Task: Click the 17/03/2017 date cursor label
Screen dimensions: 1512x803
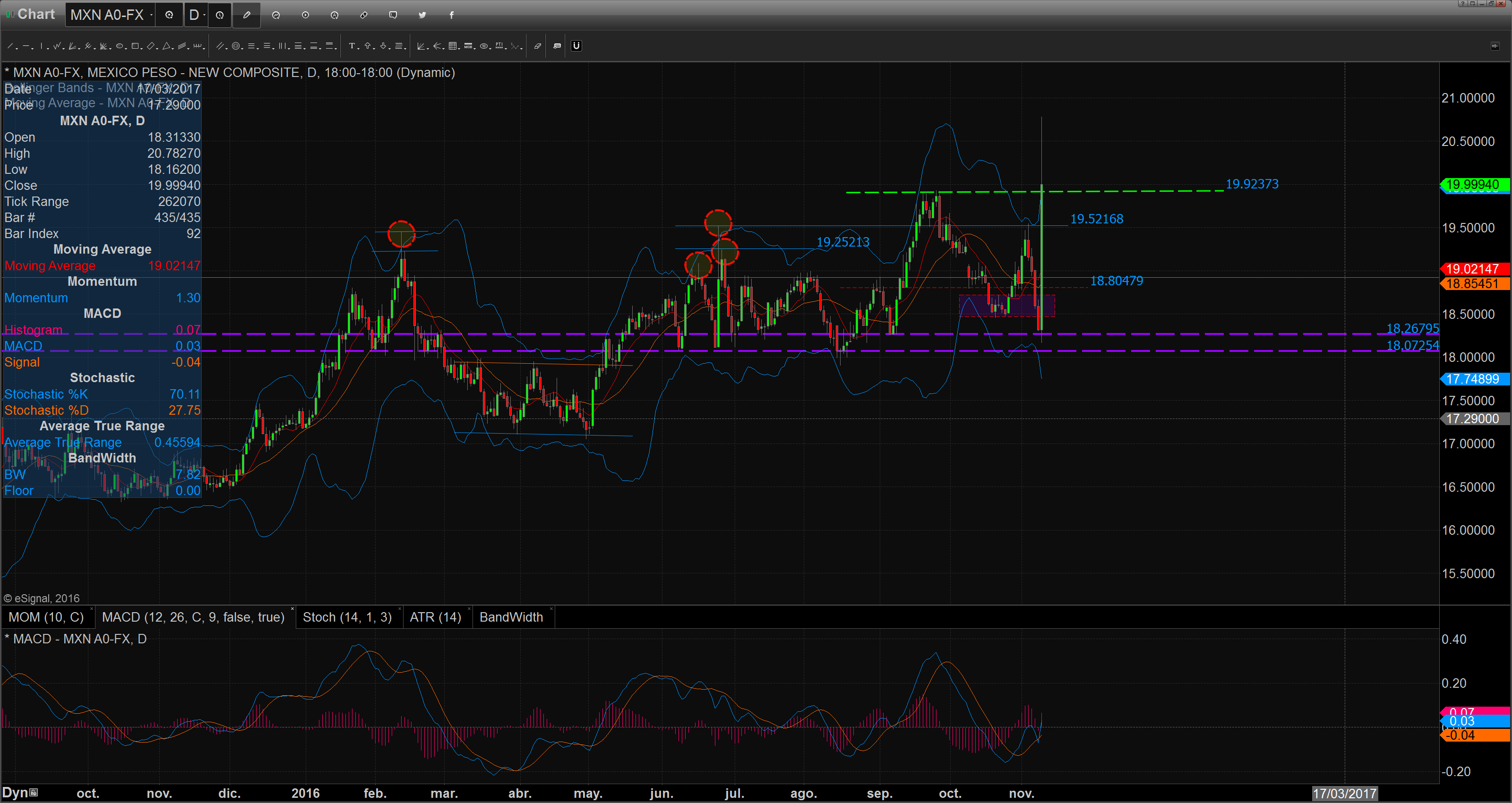Action: click(1345, 794)
